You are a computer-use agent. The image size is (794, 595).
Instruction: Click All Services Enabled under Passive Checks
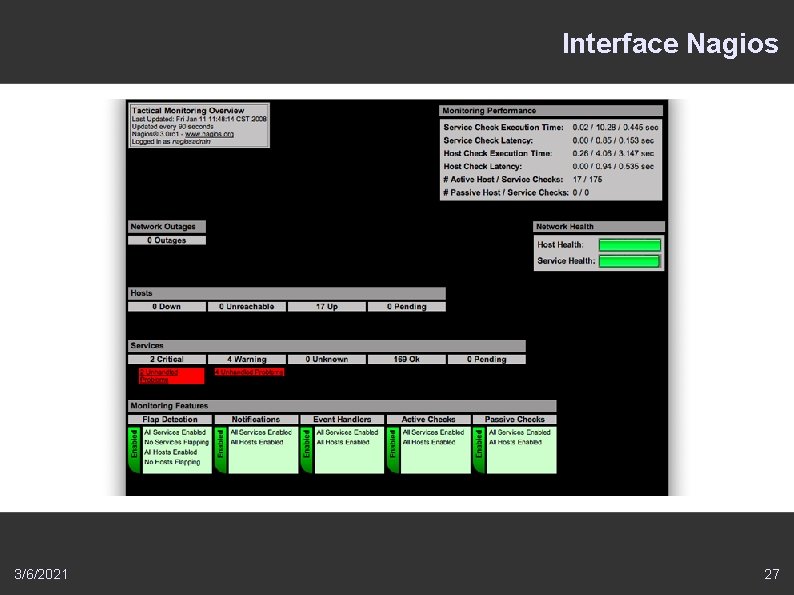(x=519, y=432)
